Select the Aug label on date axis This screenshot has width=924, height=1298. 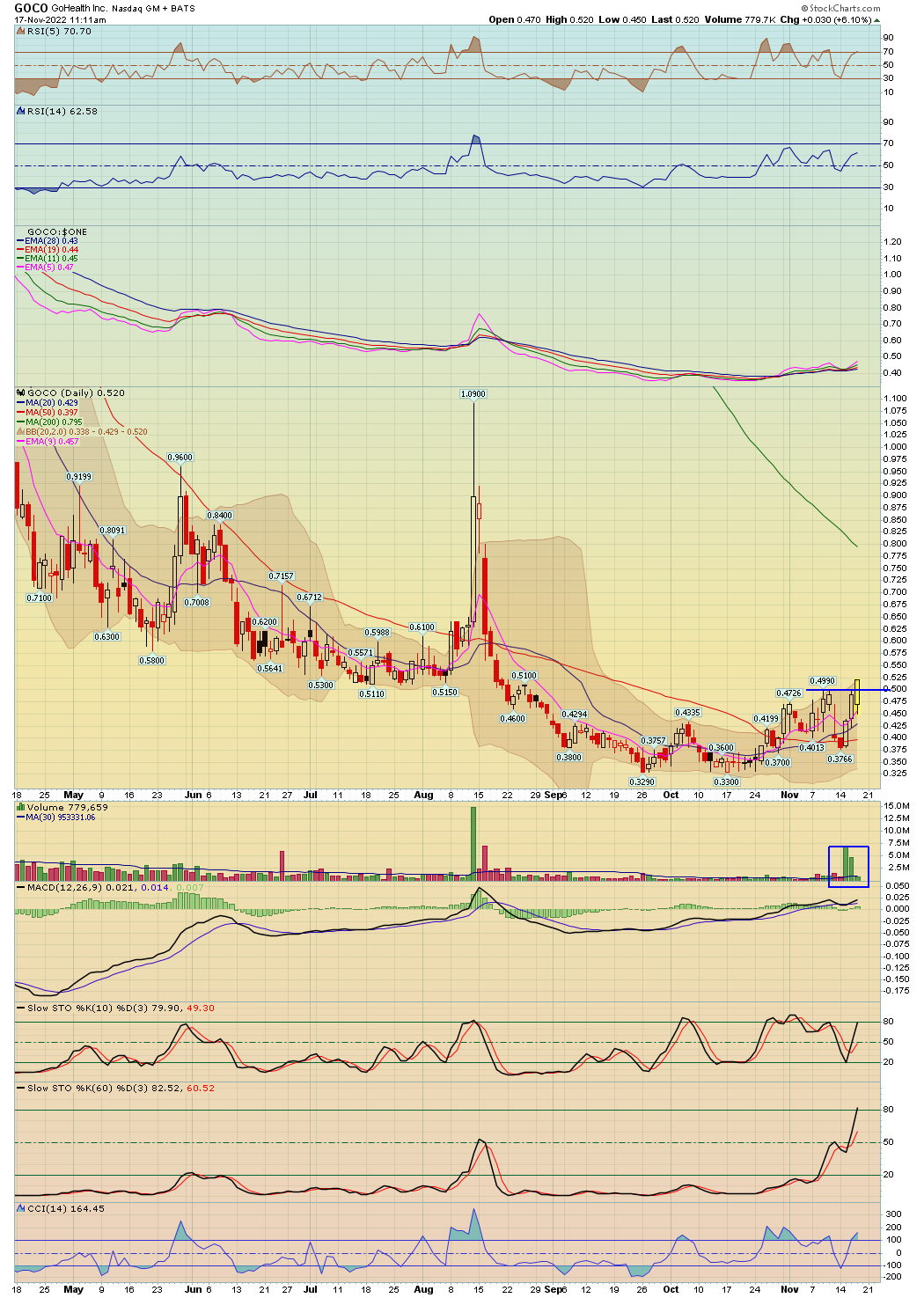click(x=425, y=795)
